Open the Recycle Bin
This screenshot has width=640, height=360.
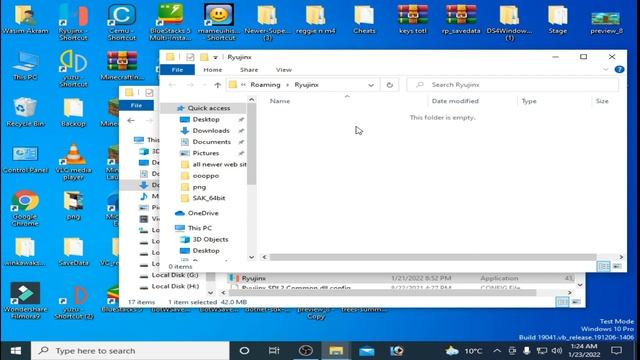click(x=25, y=112)
